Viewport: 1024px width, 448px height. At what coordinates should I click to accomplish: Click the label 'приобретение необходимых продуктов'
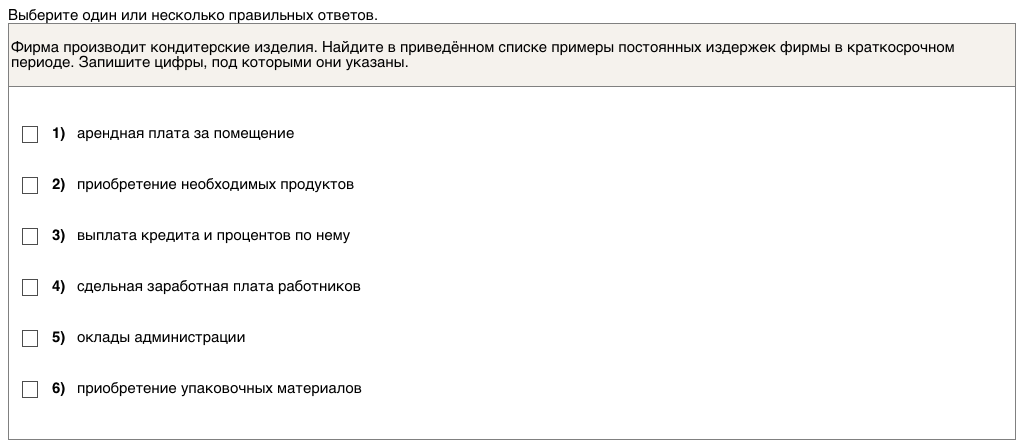pos(215,185)
